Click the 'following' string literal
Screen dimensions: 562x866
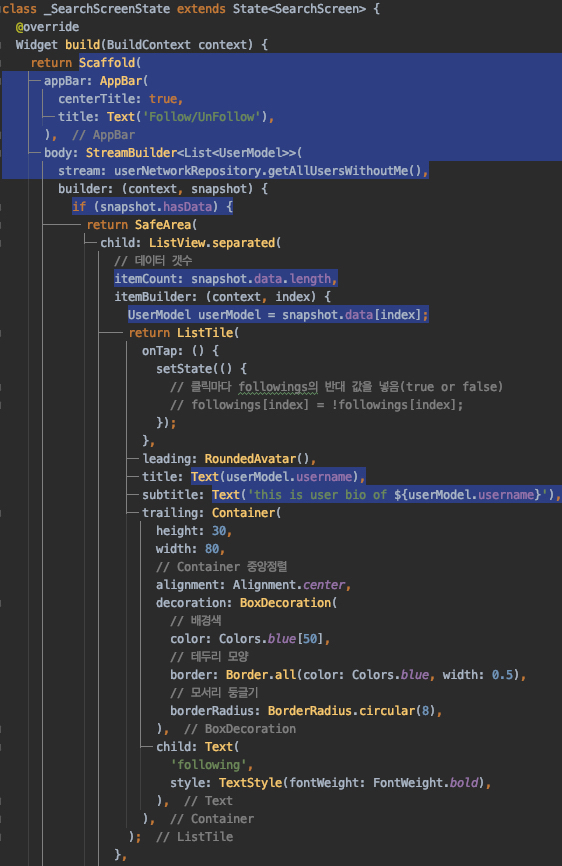click(209, 764)
